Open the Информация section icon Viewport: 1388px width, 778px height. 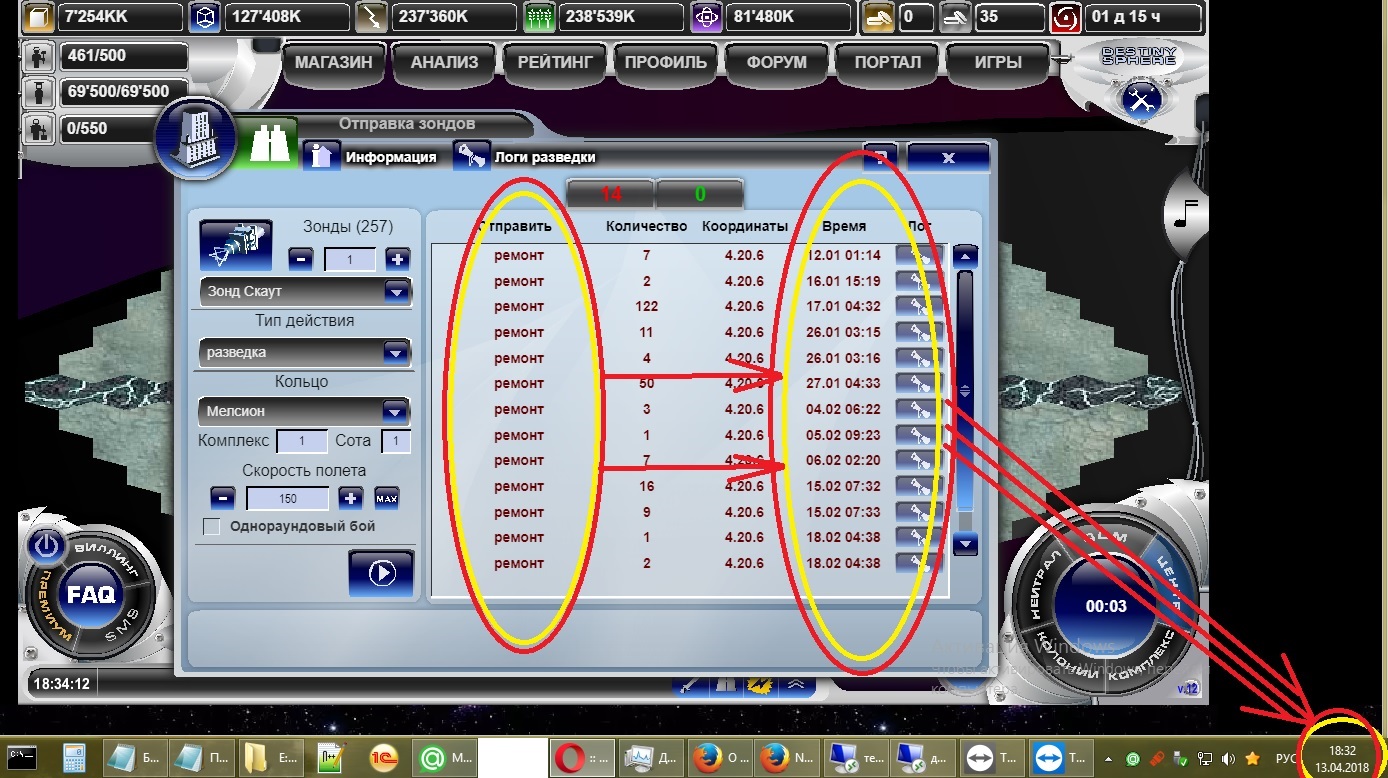tap(322, 157)
